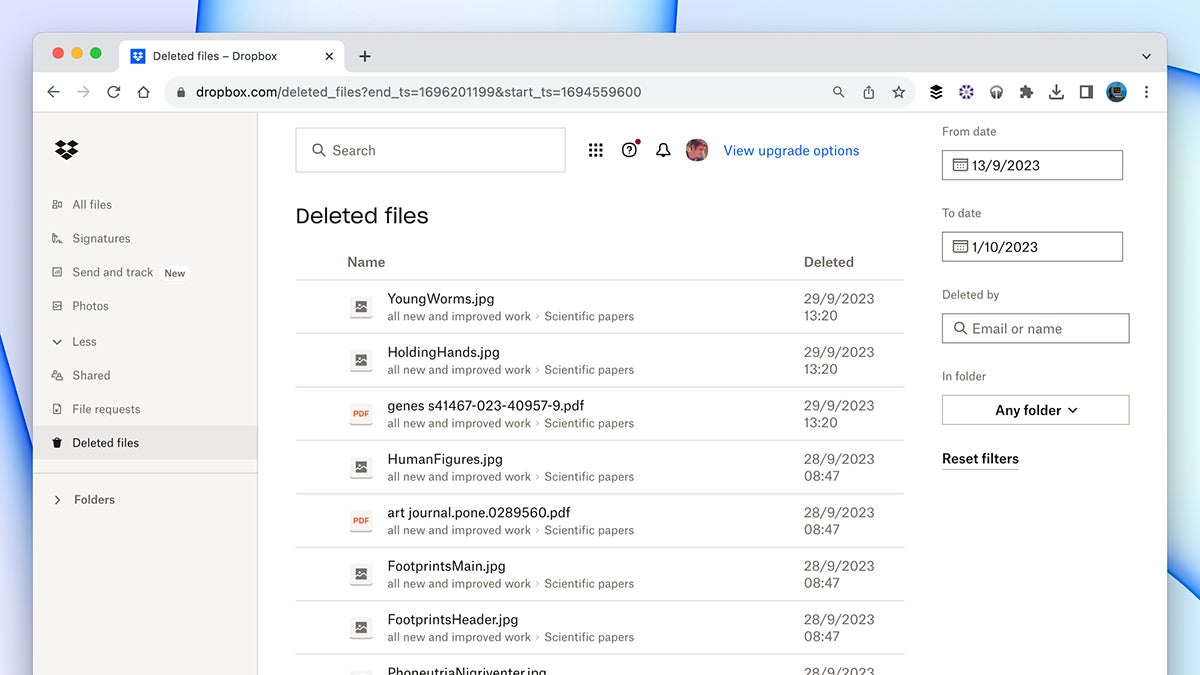The width and height of the screenshot is (1200, 675).
Task: Click the PDF icon beside genes s41467 file
Action: 360,414
